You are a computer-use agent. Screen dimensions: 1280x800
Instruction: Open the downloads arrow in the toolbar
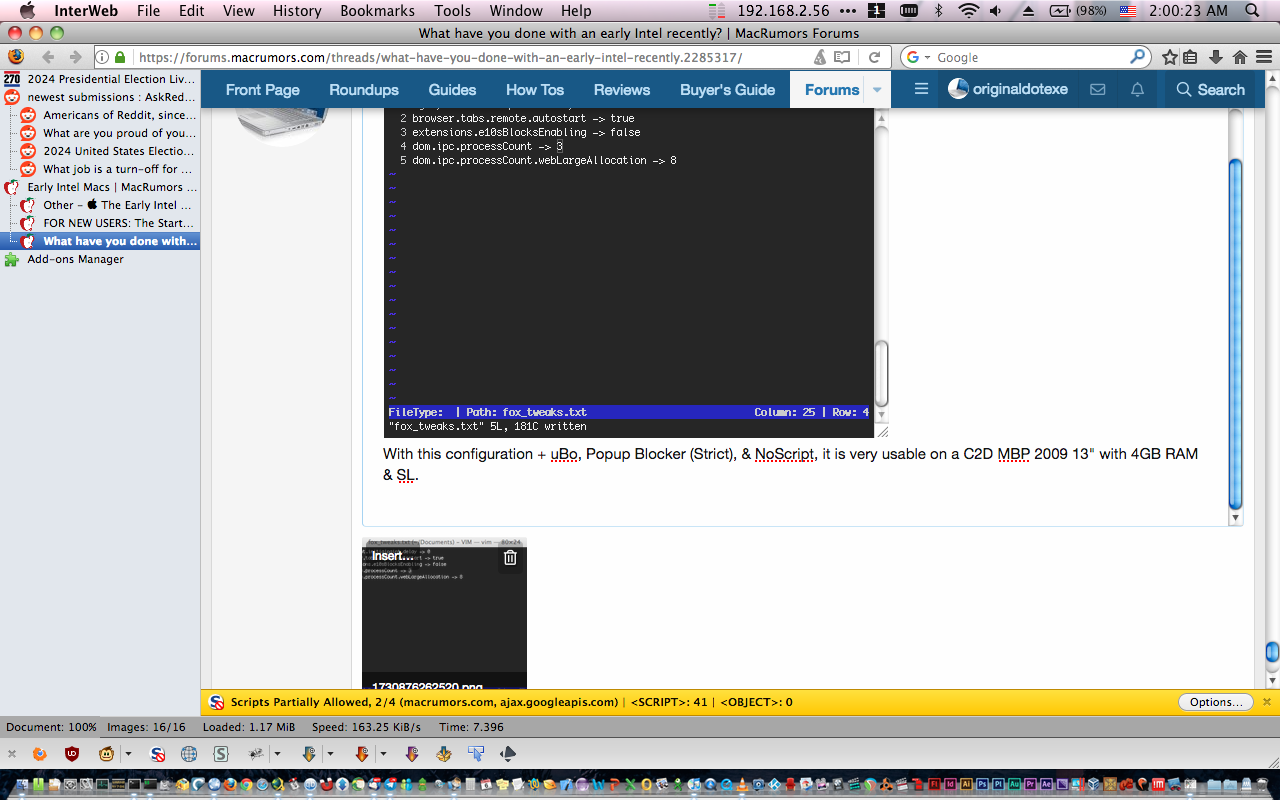[1215, 57]
